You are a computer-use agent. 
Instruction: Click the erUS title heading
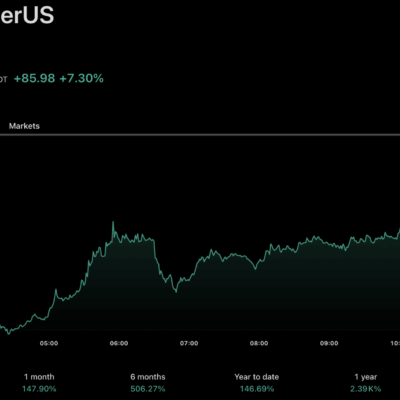27,15
